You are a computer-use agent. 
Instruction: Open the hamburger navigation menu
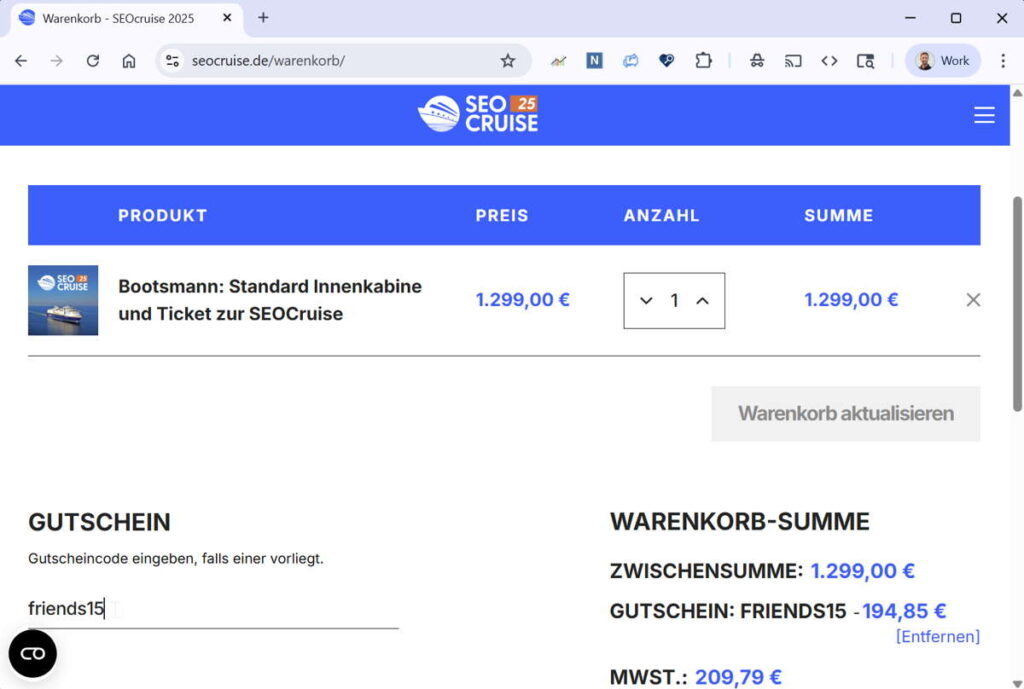click(x=984, y=115)
